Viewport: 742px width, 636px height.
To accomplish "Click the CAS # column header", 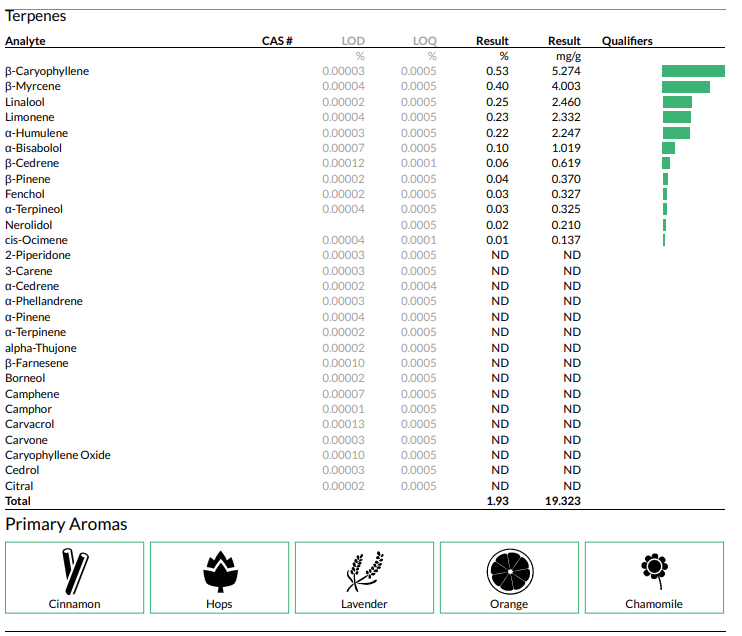I will [276, 41].
